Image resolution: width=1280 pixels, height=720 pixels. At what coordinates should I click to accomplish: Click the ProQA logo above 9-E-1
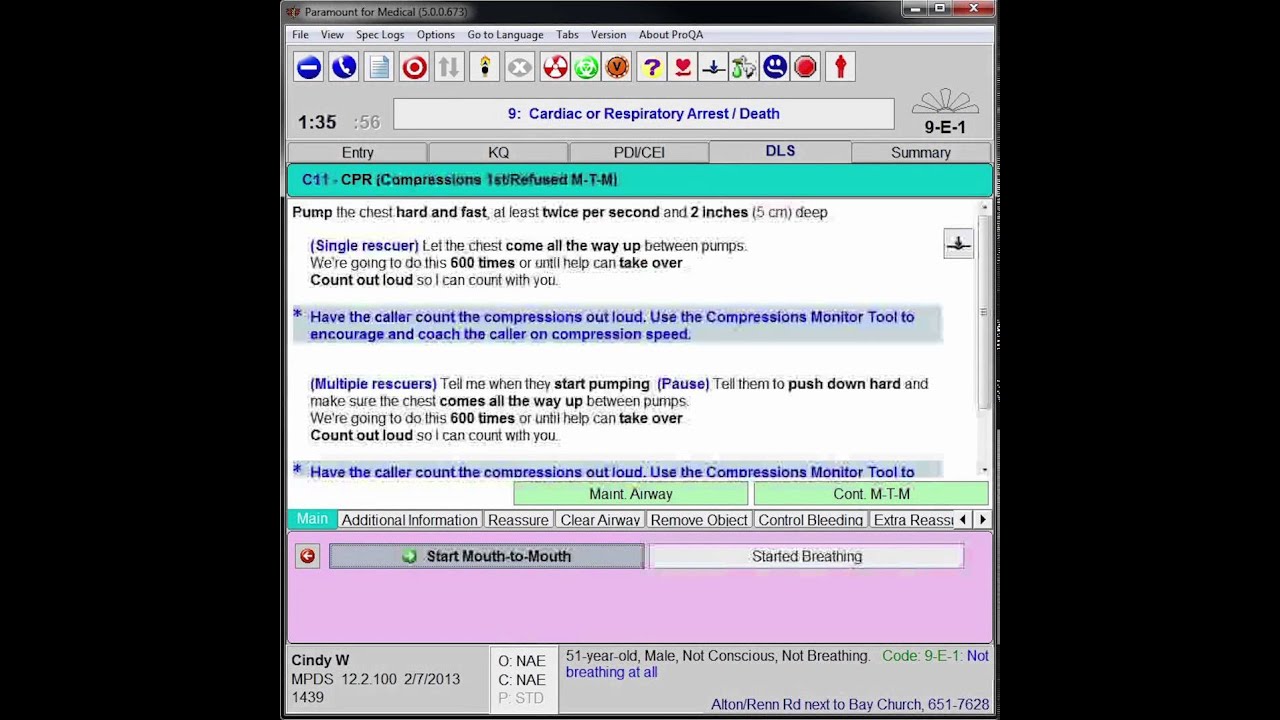[x=945, y=102]
